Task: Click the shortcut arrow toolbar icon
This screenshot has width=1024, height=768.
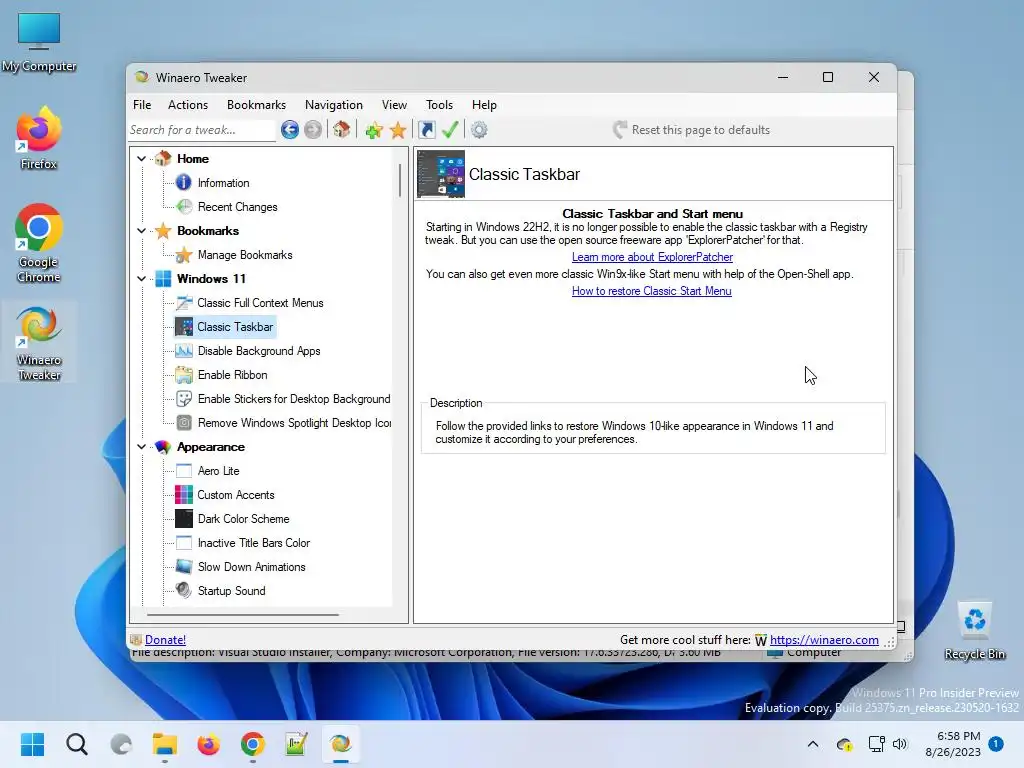Action: click(426, 130)
